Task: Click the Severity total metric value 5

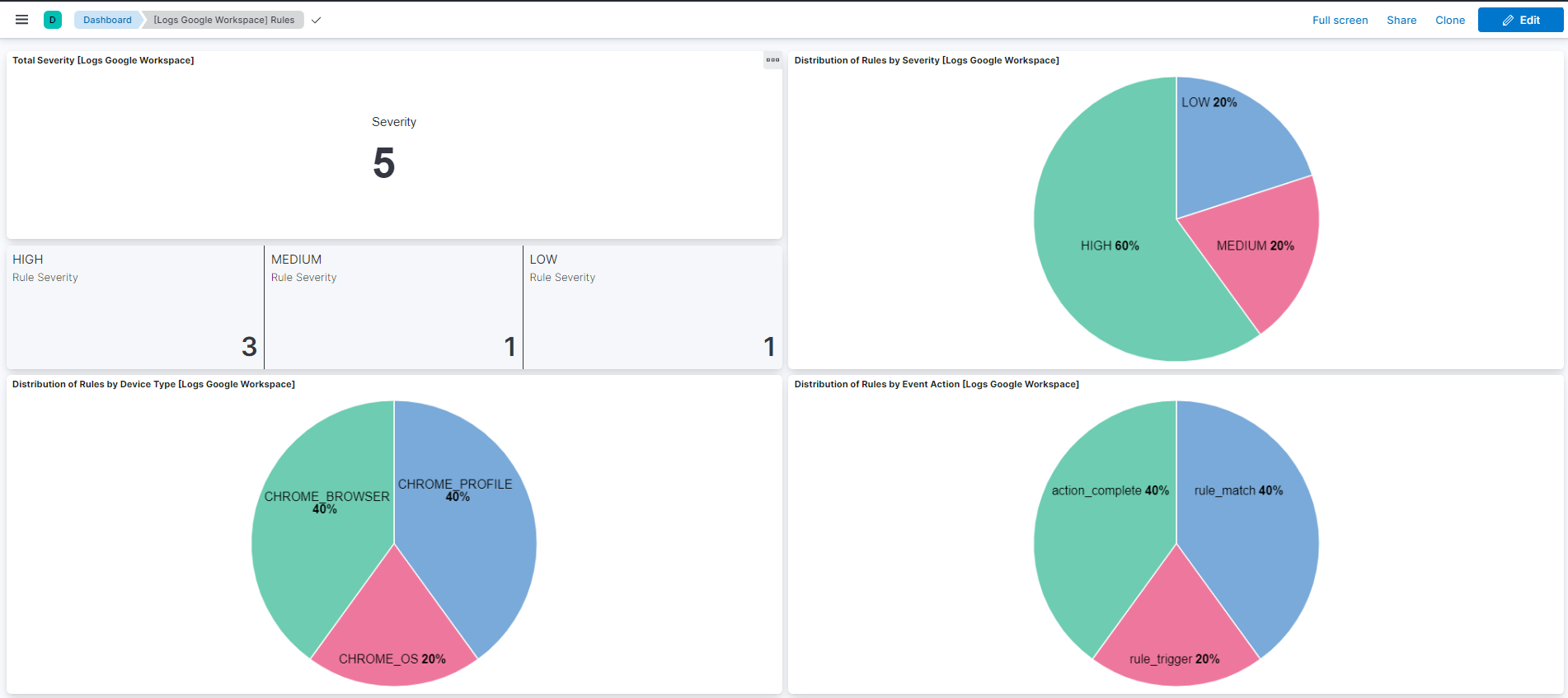Action: (x=384, y=163)
